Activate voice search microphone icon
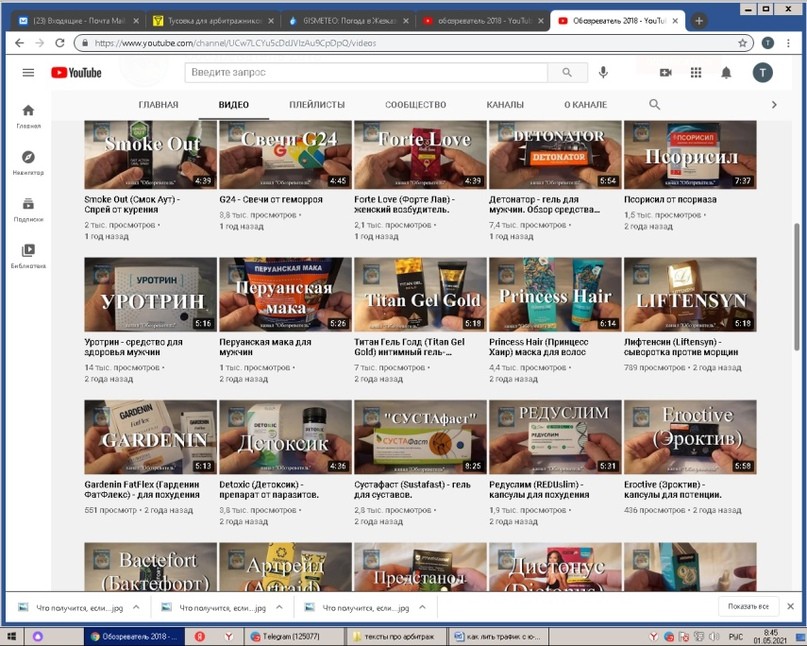This screenshot has height=646, width=807. [603, 73]
